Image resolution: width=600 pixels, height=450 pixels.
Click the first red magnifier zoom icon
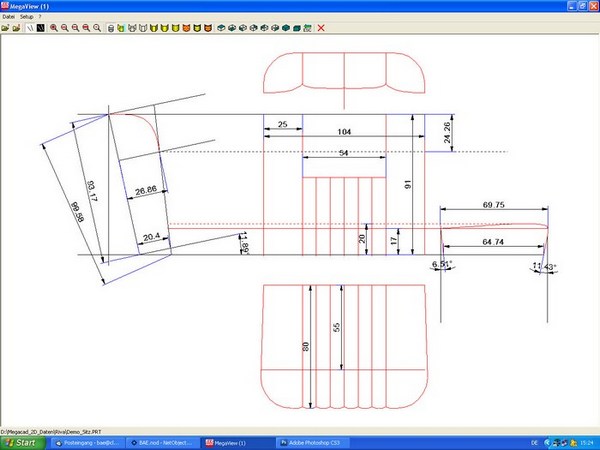53,27
